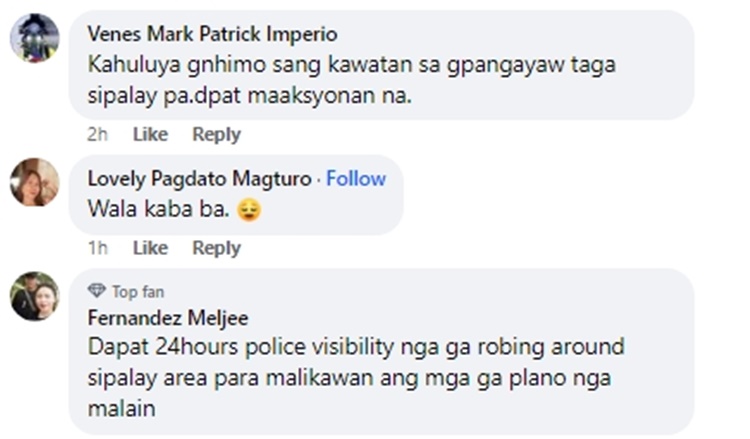Open the Venes Mark Patrick Imperio name link

point(212,34)
